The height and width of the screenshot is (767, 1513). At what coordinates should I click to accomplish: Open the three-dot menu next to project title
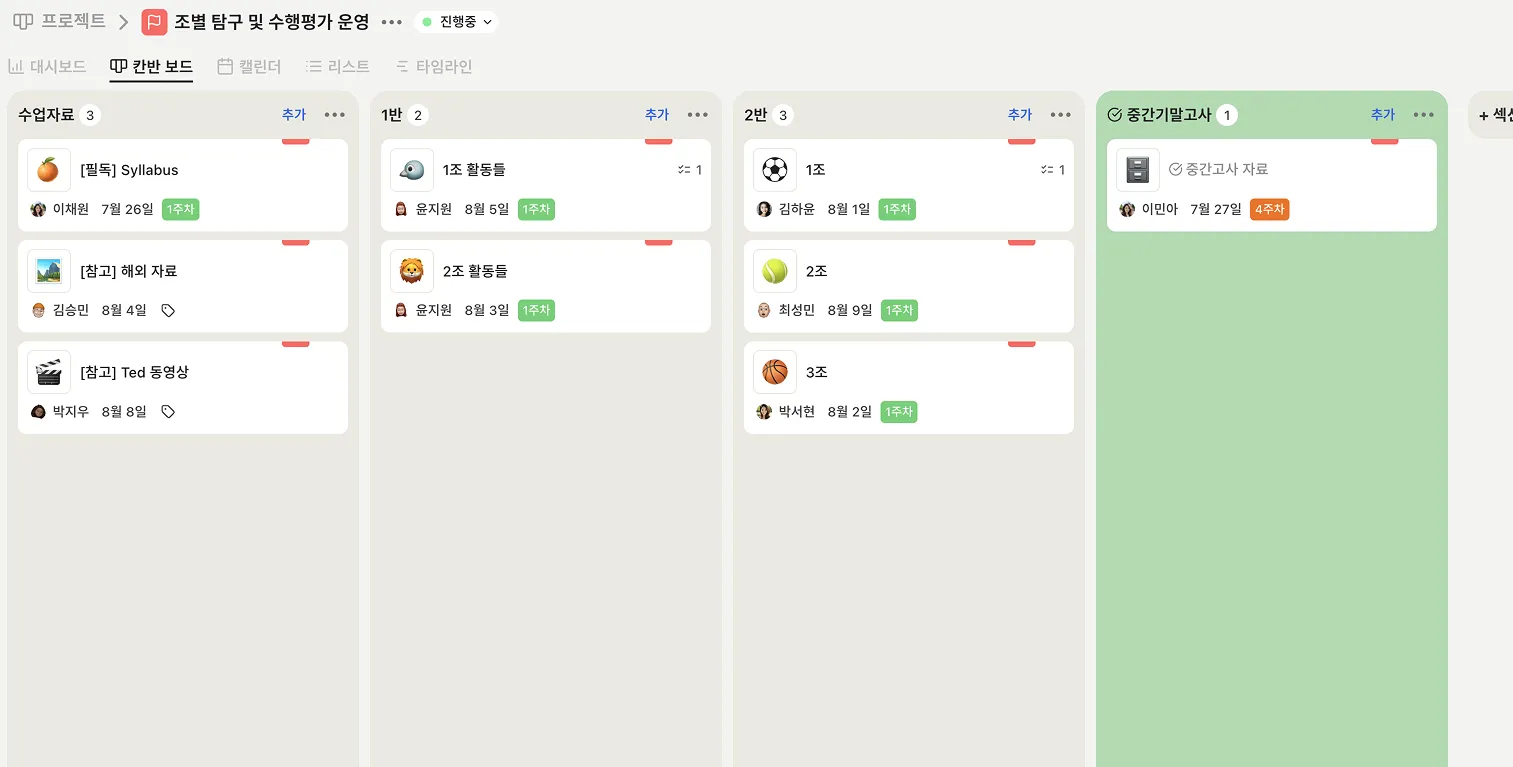[x=392, y=22]
